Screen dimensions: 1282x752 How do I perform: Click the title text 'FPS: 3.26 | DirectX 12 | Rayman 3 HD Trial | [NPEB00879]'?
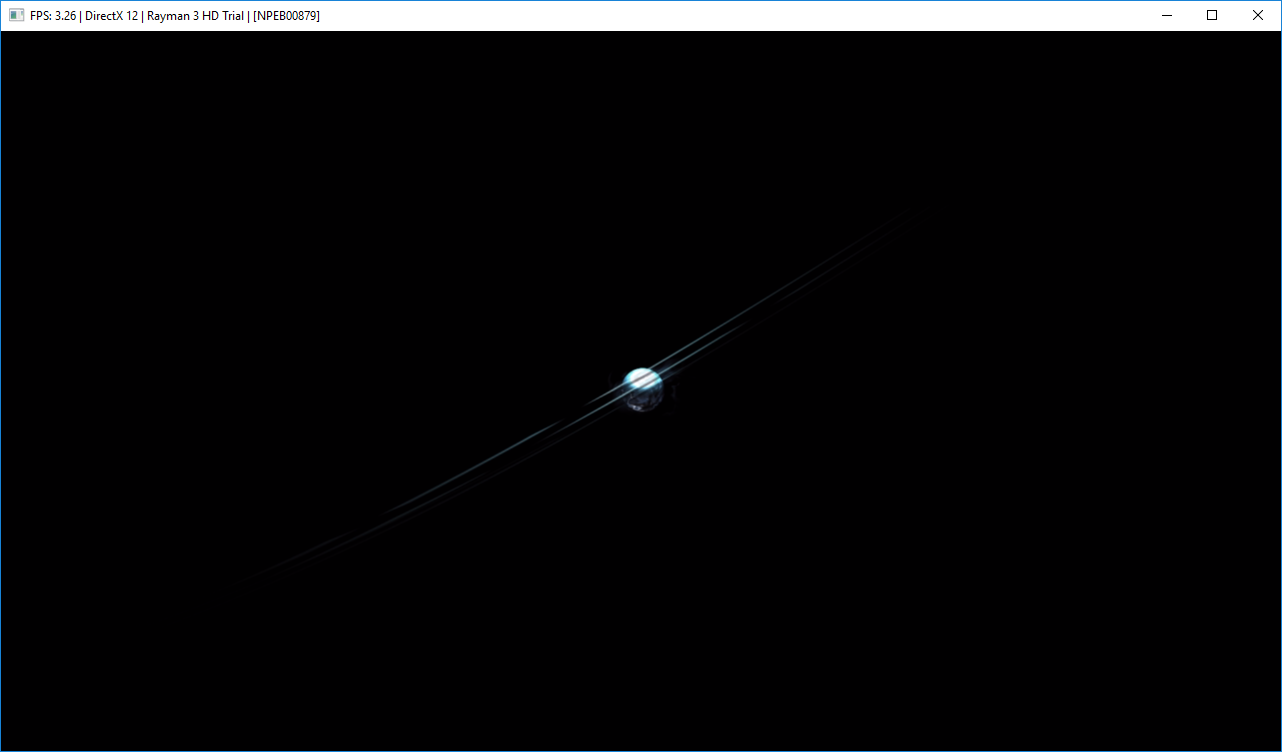175,16
